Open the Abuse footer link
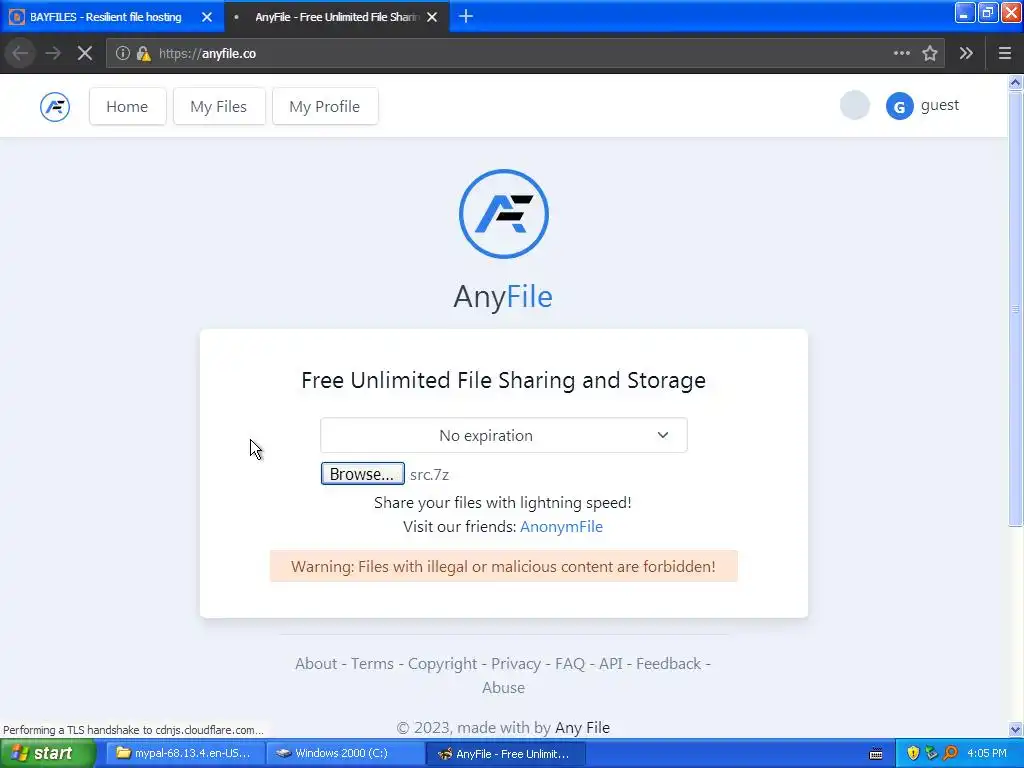 504,688
